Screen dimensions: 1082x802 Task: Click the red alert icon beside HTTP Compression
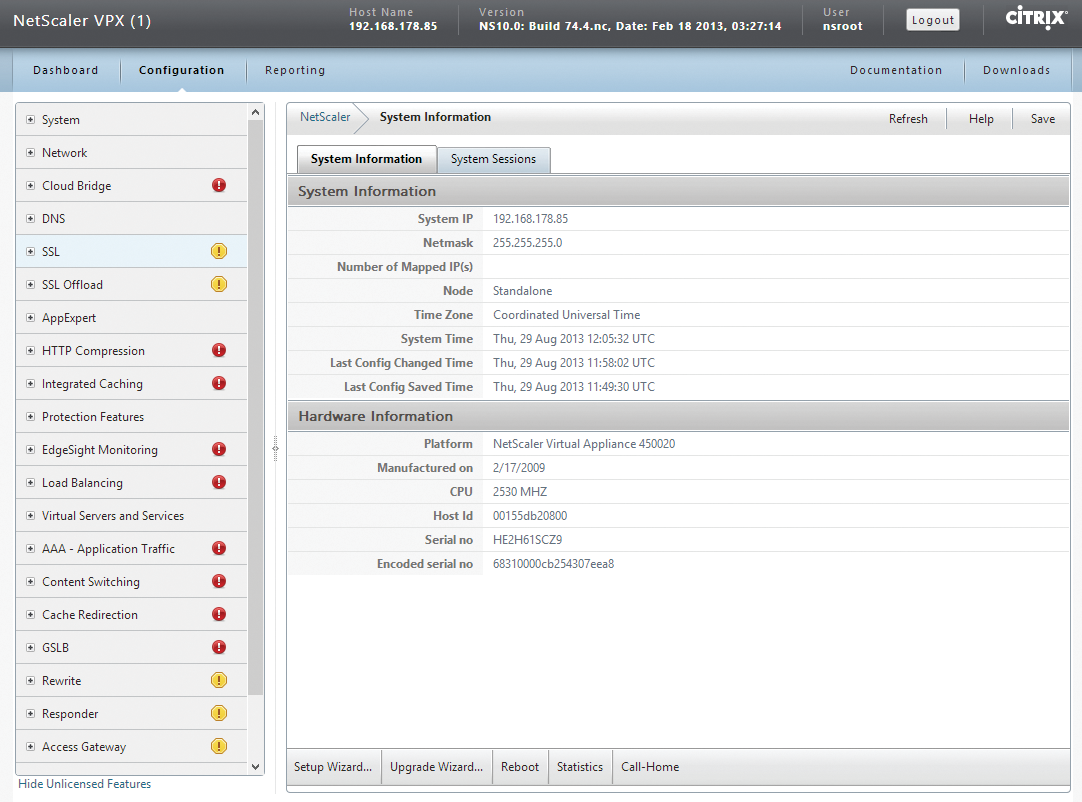219,350
